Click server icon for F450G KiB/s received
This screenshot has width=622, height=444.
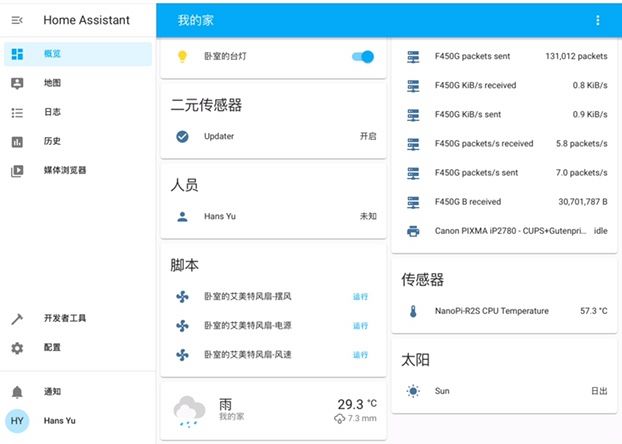(x=413, y=86)
